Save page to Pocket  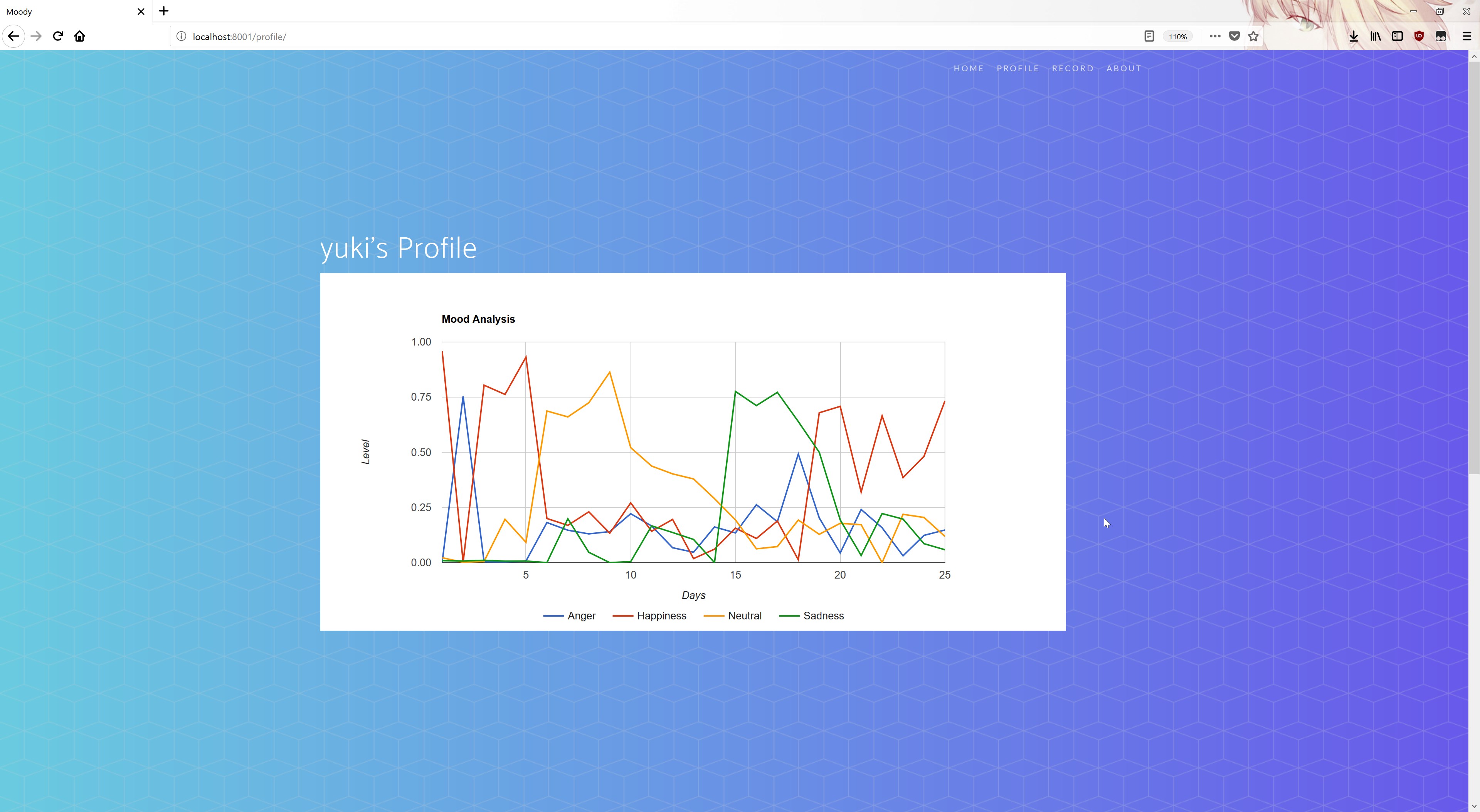pyautogui.click(x=1234, y=36)
